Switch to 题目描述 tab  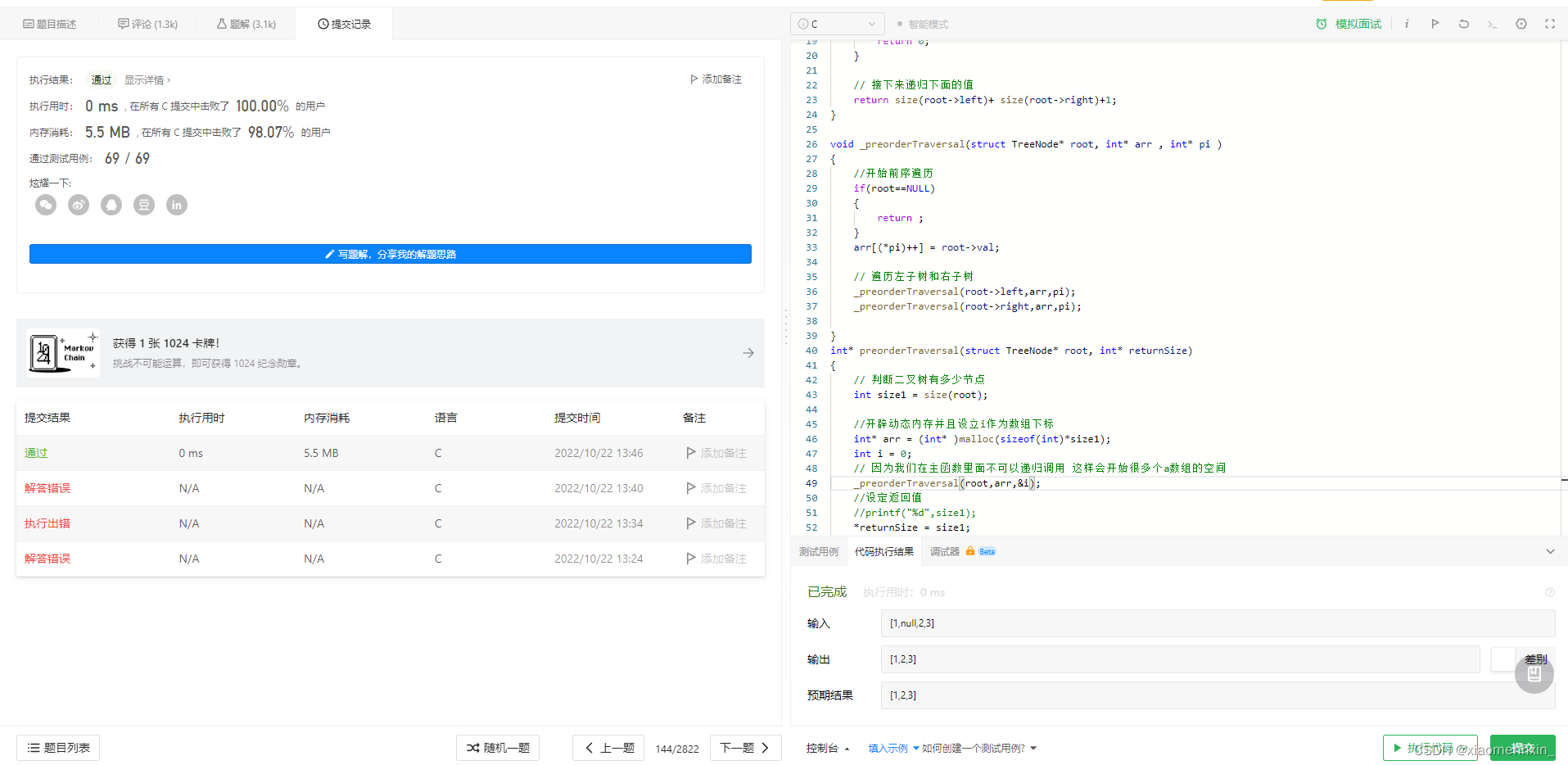click(50, 24)
